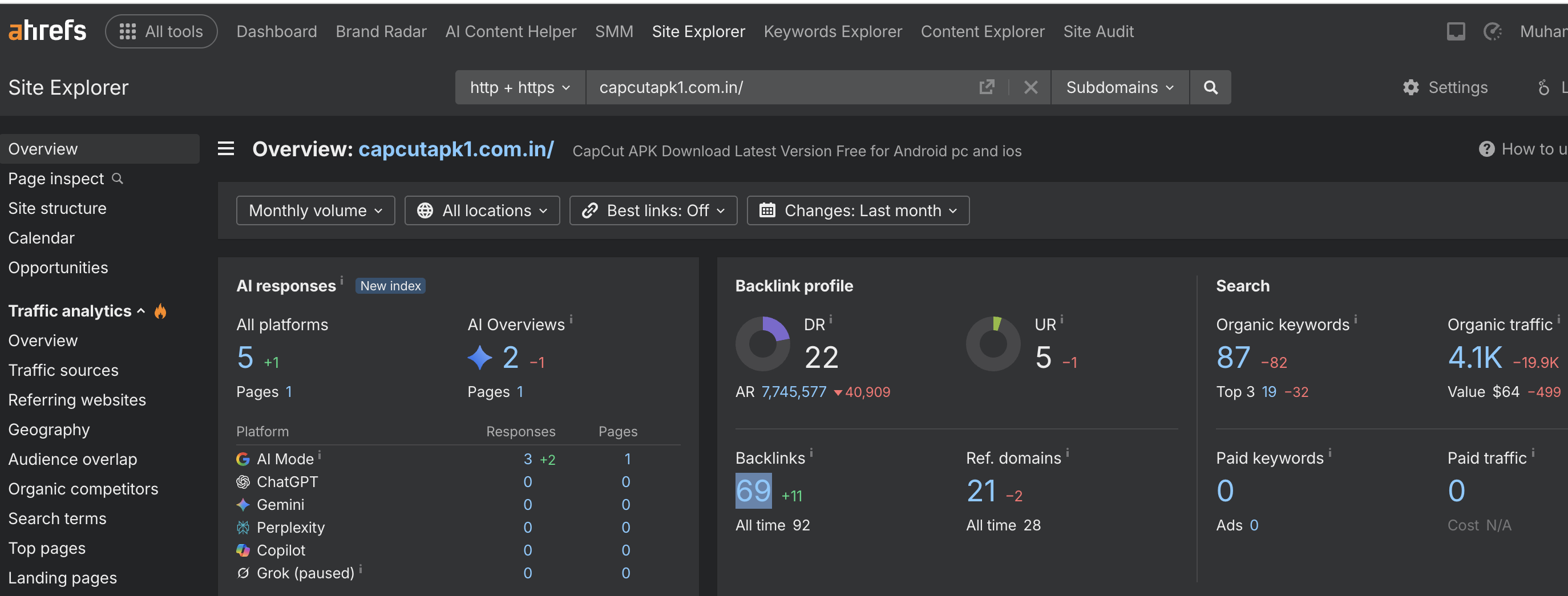Click the Ahrefs logo
Screen dimensions: 1568x596
[x=47, y=30]
